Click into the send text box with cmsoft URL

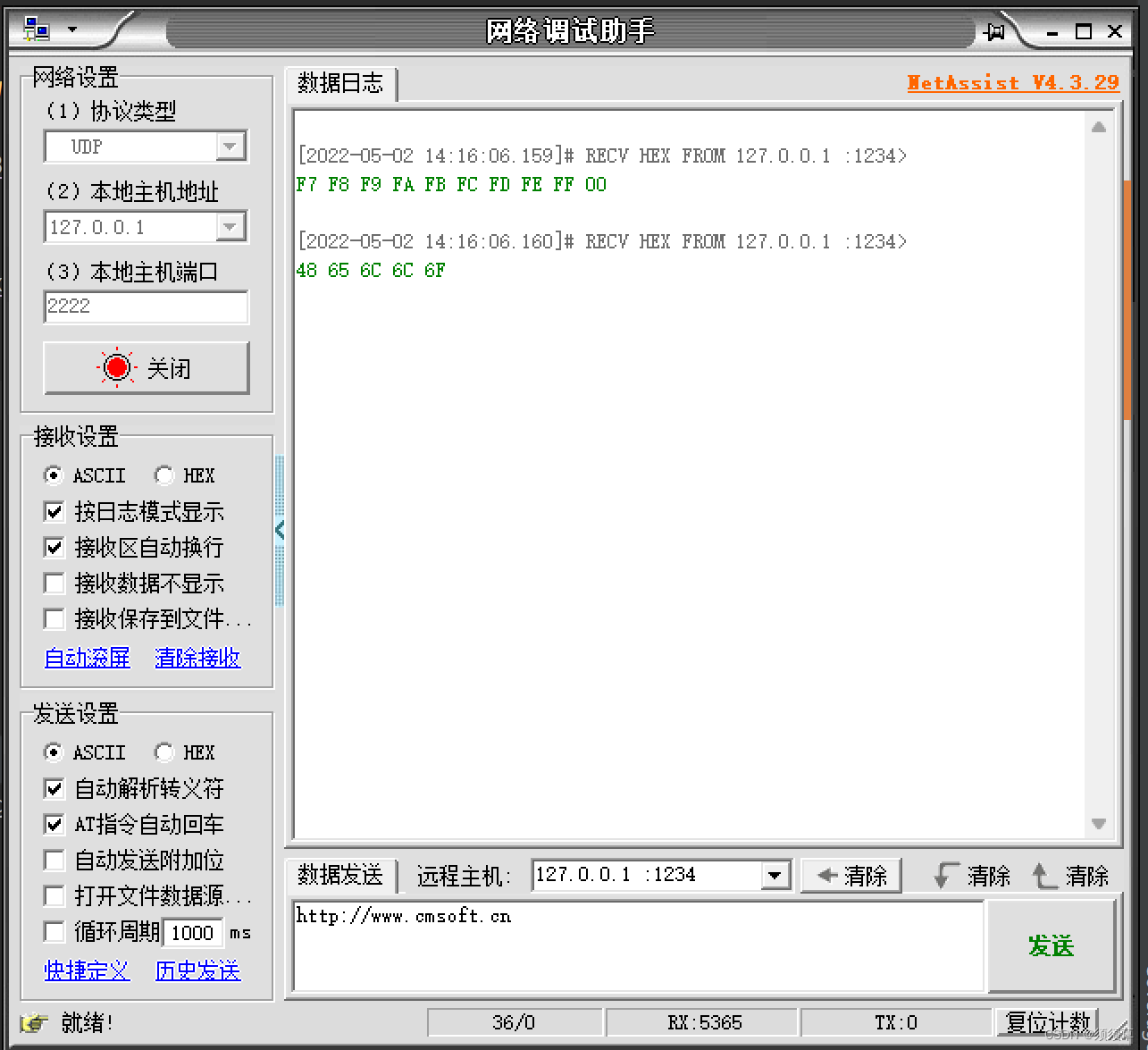[x=638, y=945]
